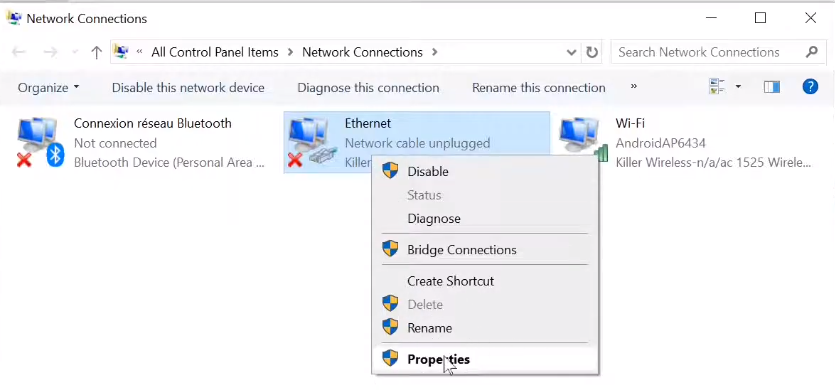This screenshot has width=835, height=390.
Task: Click Diagnose this connection
Action: pyautogui.click(x=368, y=87)
